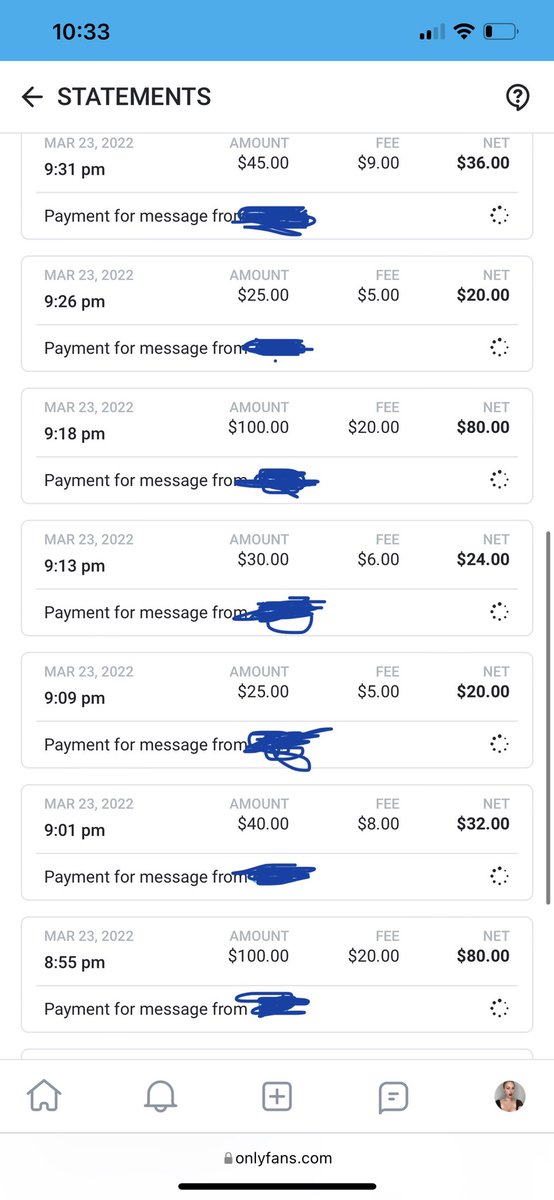
Task: Tap the back arrow beside STATEMENTS
Action: click(x=32, y=97)
